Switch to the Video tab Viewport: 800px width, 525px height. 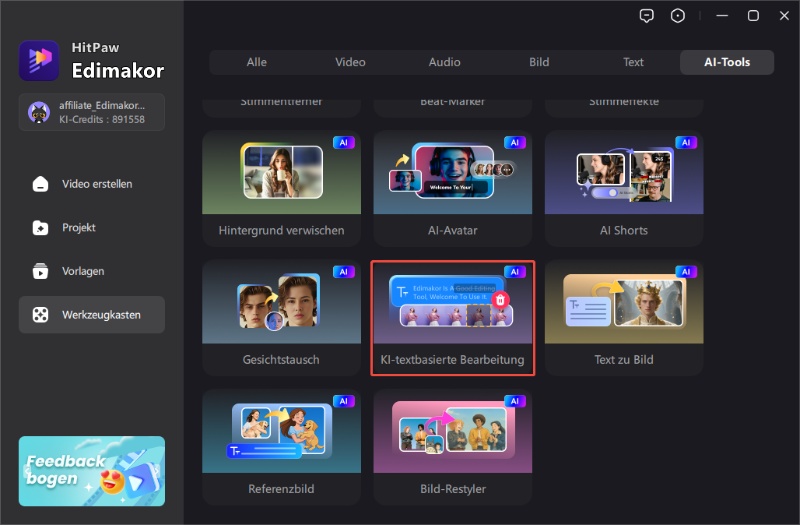pyautogui.click(x=350, y=62)
